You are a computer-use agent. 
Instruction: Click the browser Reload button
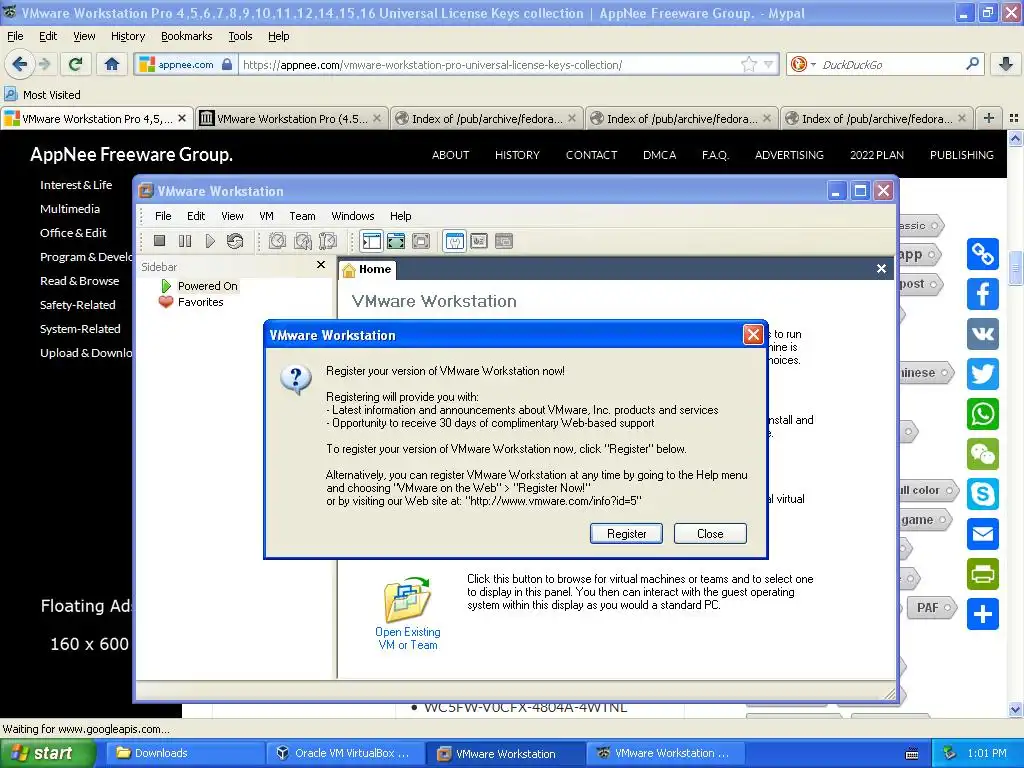[75, 64]
